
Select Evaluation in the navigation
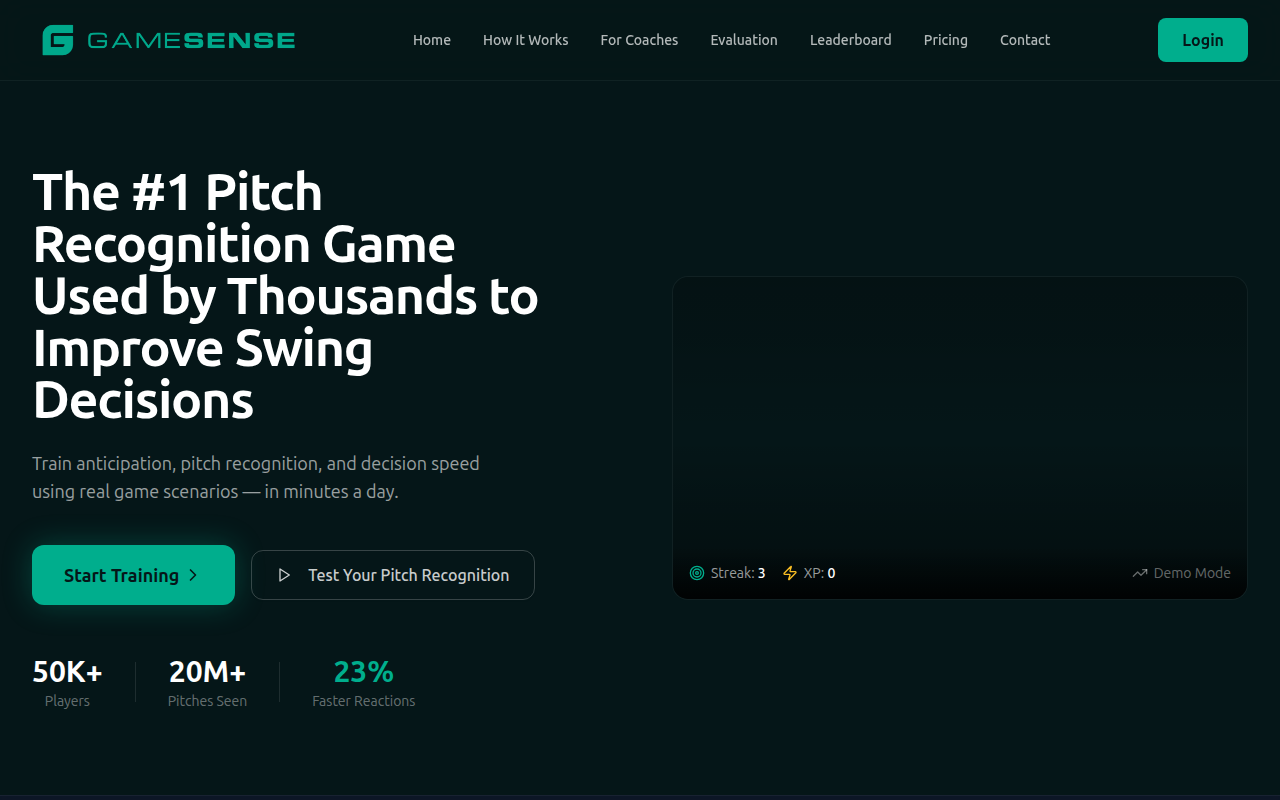tap(744, 40)
